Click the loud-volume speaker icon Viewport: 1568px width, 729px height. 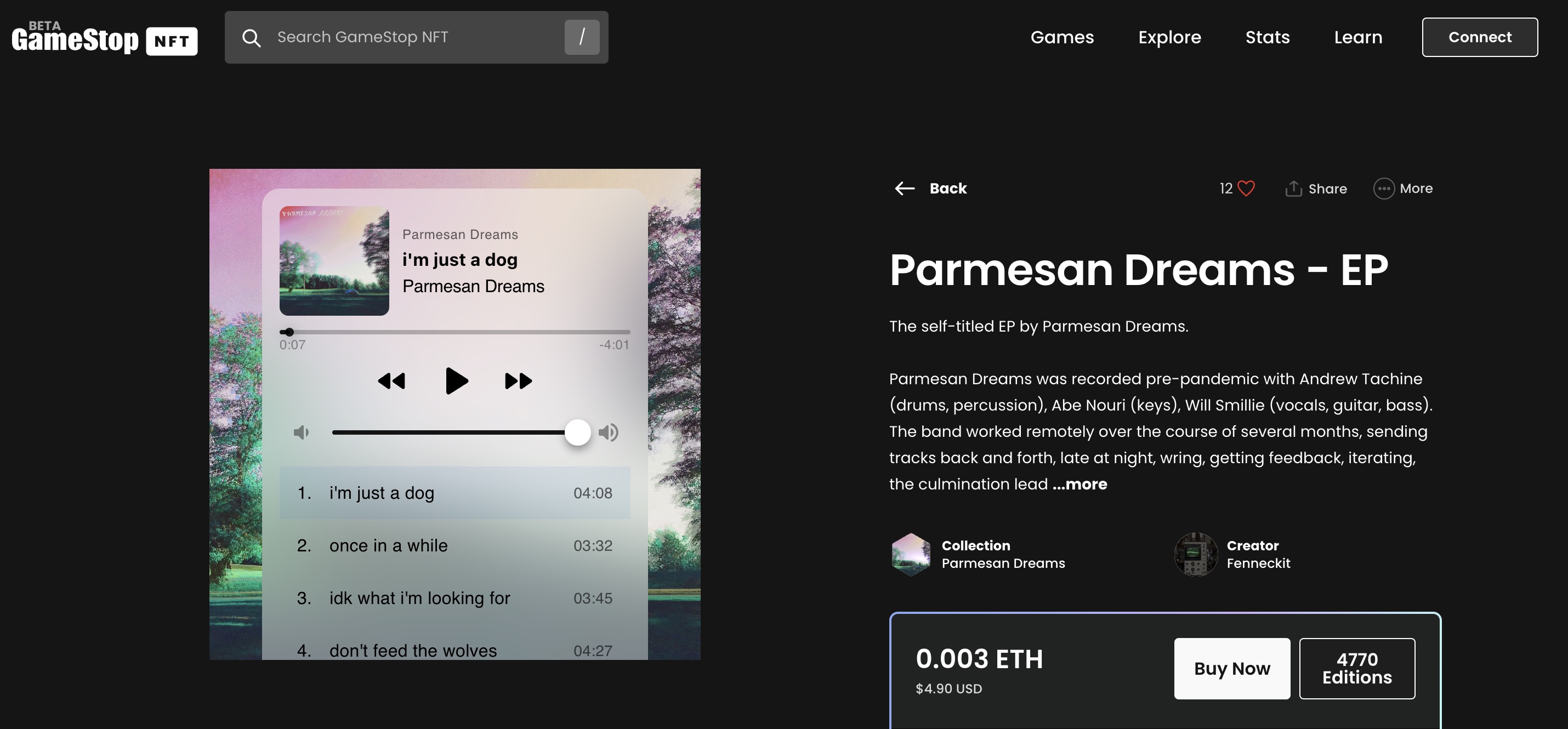(608, 432)
